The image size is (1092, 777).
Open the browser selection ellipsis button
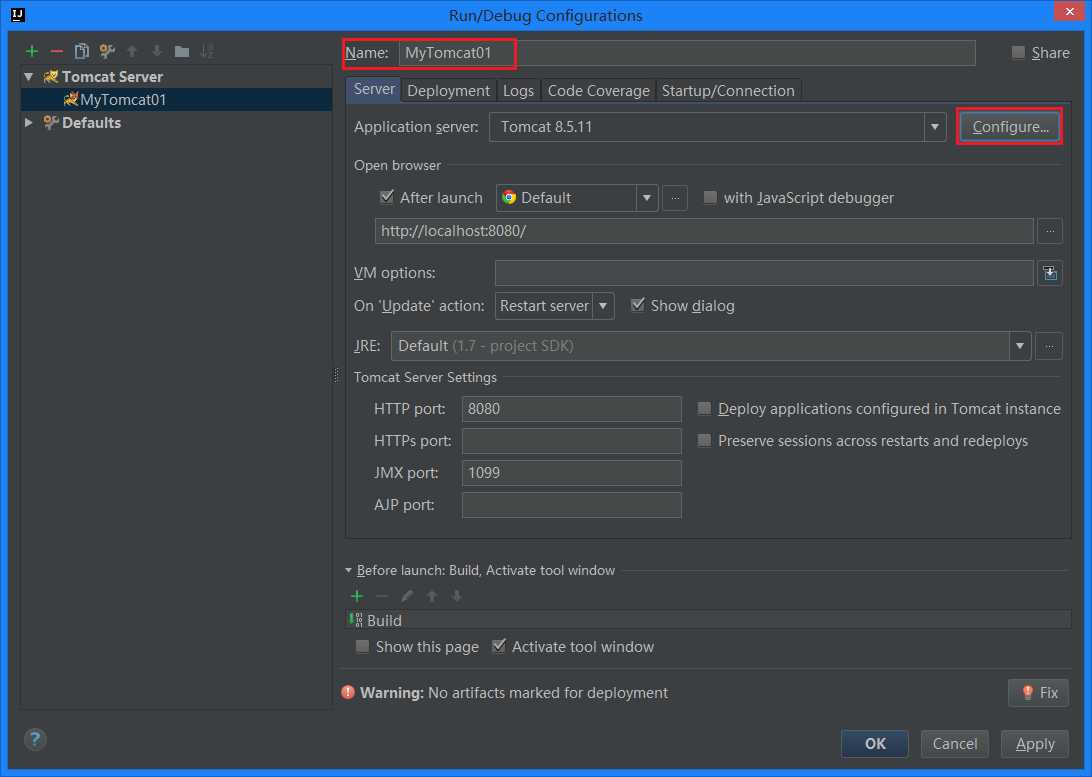(x=675, y=198)
